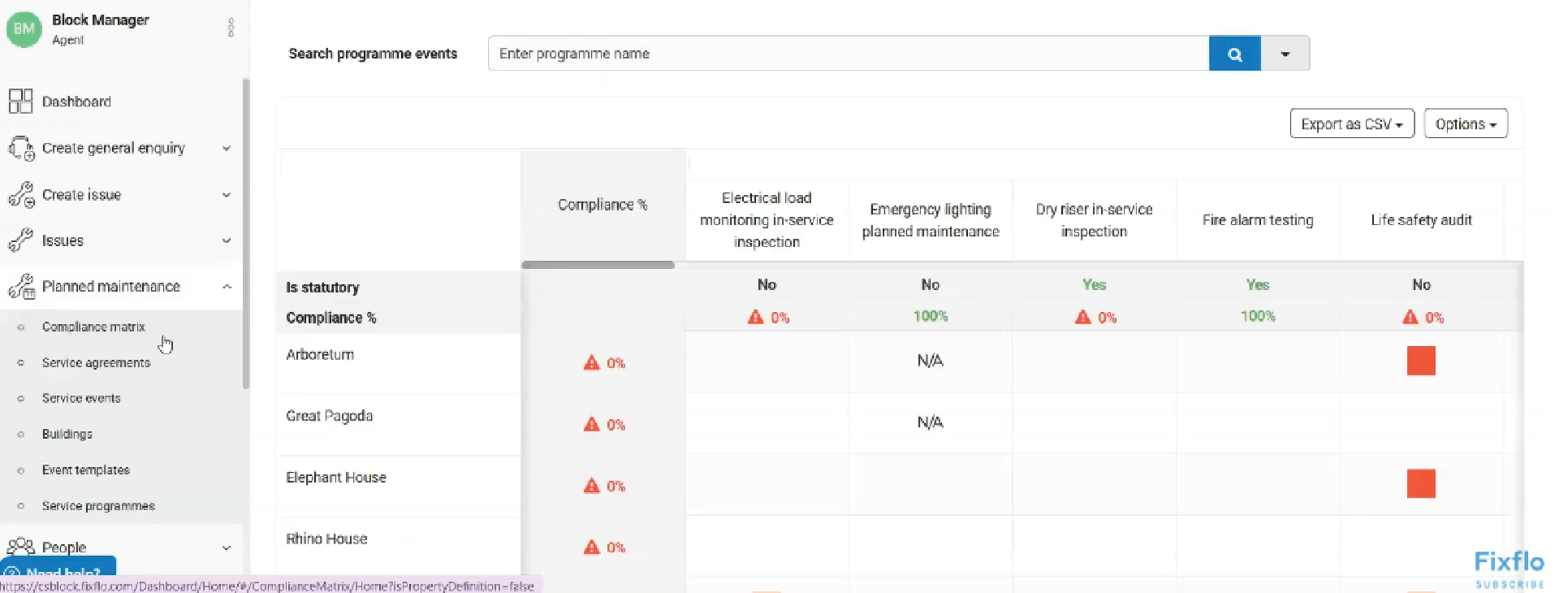Go to Service agreements

click(x=96, y=363)
